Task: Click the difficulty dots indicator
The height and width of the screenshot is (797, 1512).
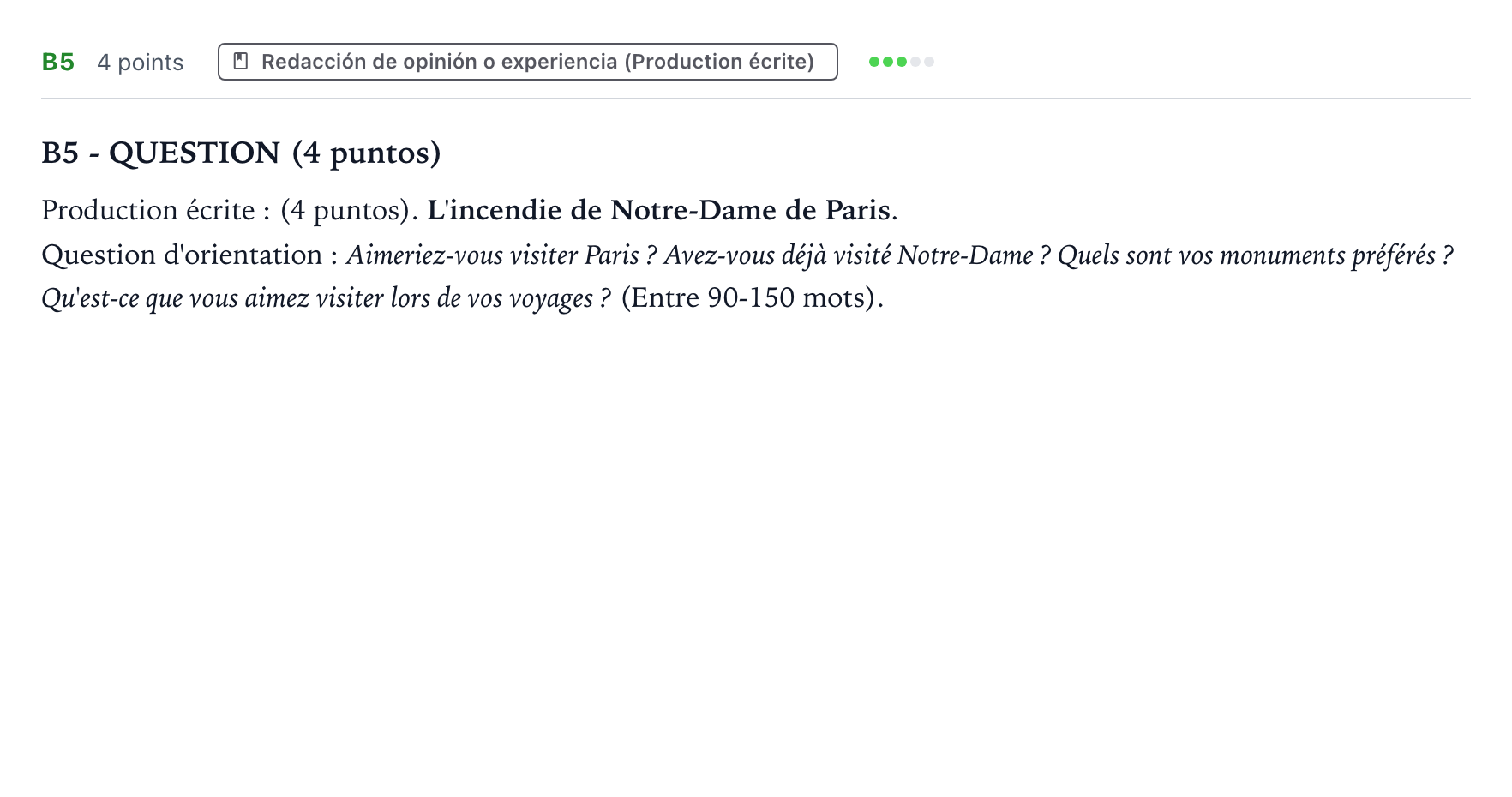Action: click(901, 62)
